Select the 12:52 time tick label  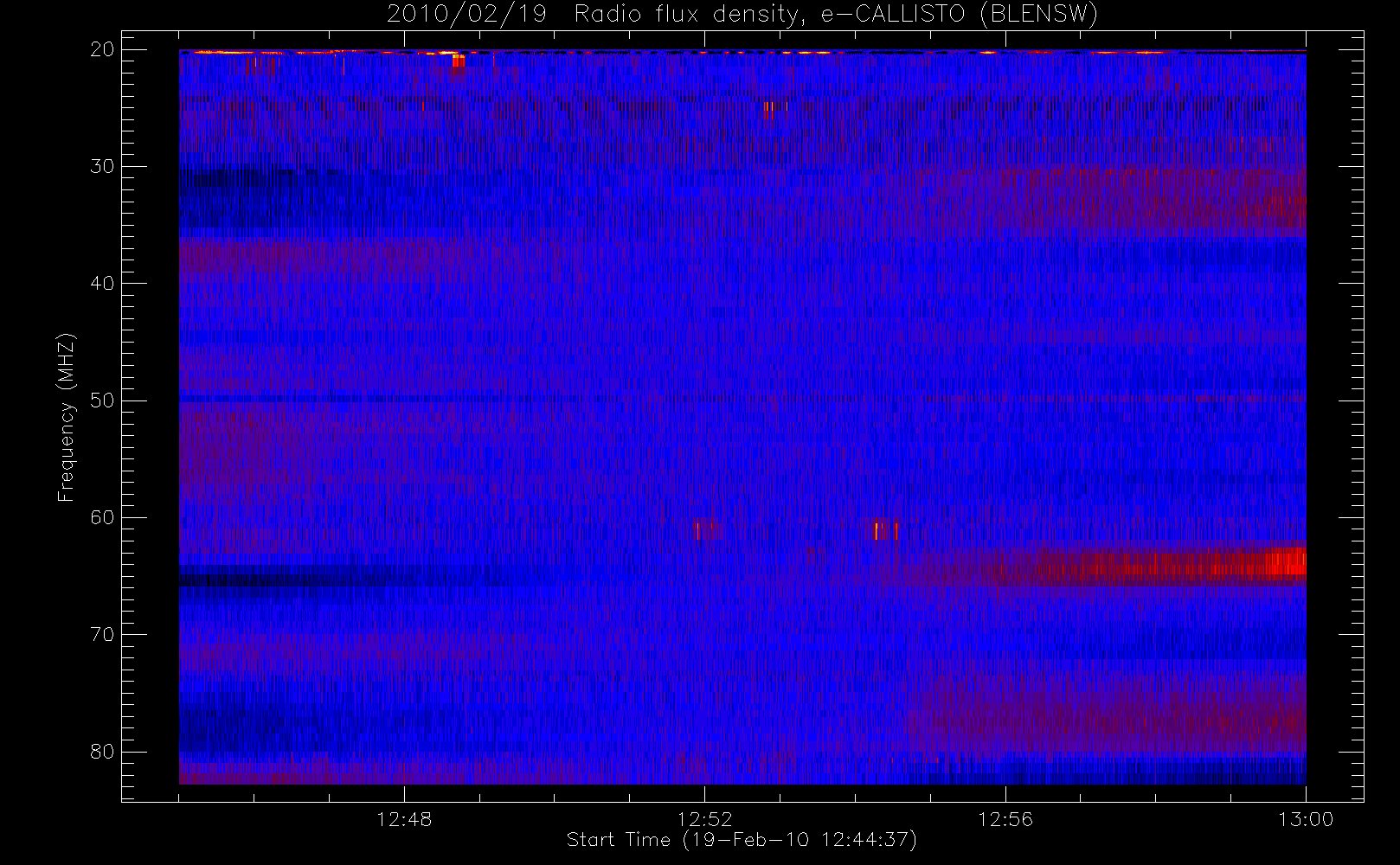[x=704, y=819]
